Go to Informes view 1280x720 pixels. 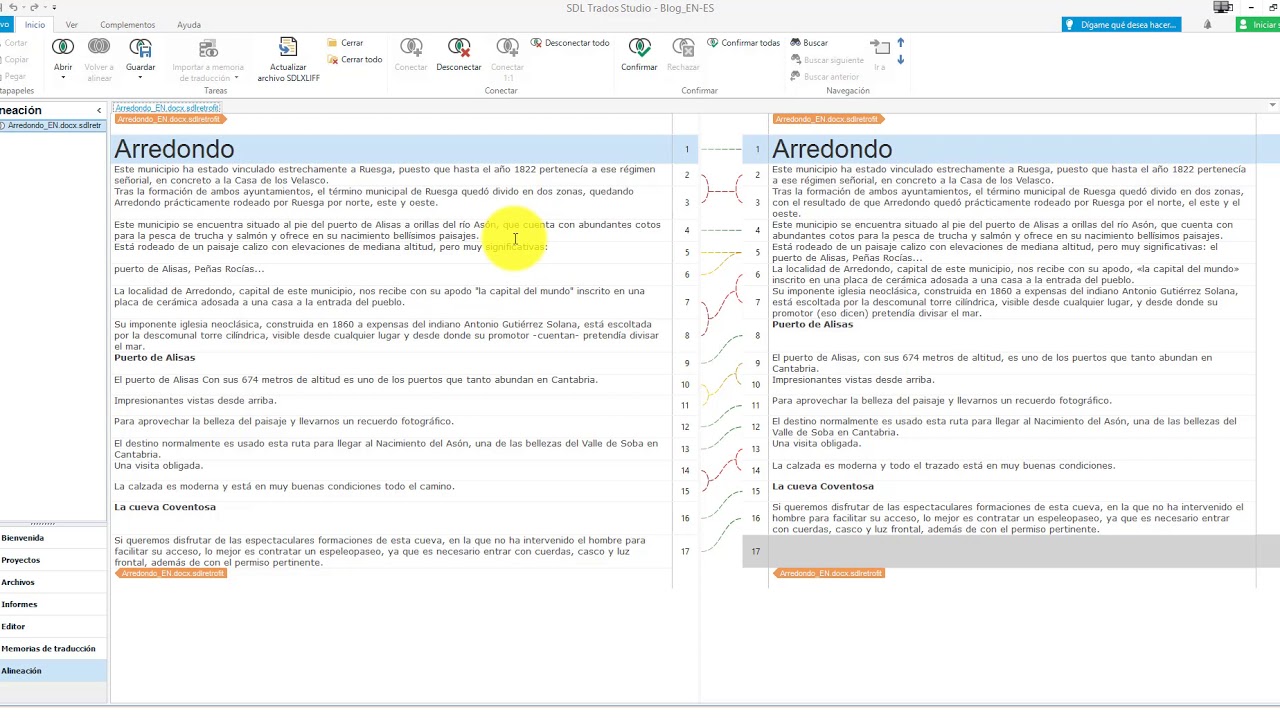[x=53, y=604]
